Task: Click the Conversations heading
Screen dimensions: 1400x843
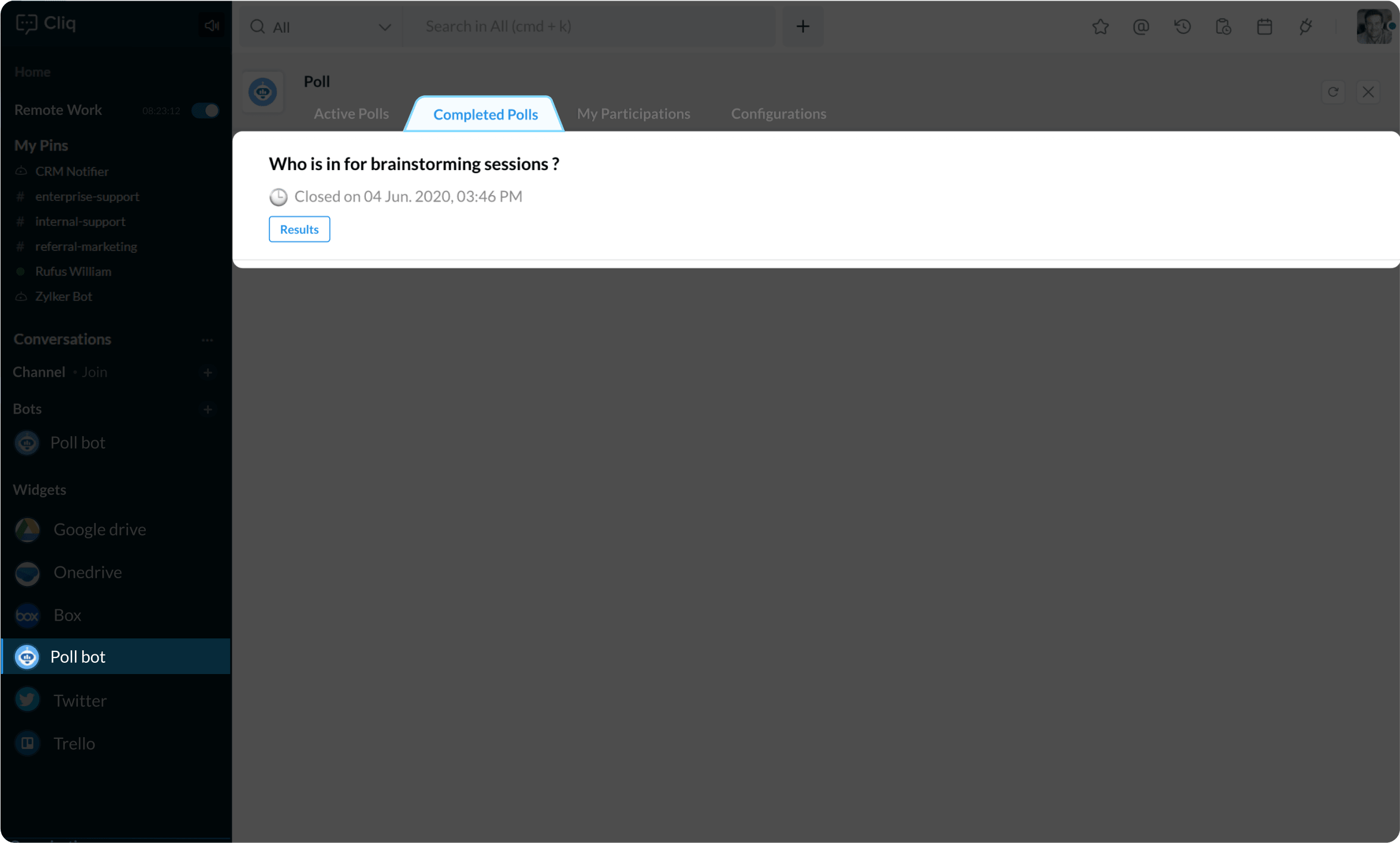Action: [x=62, y=339]
